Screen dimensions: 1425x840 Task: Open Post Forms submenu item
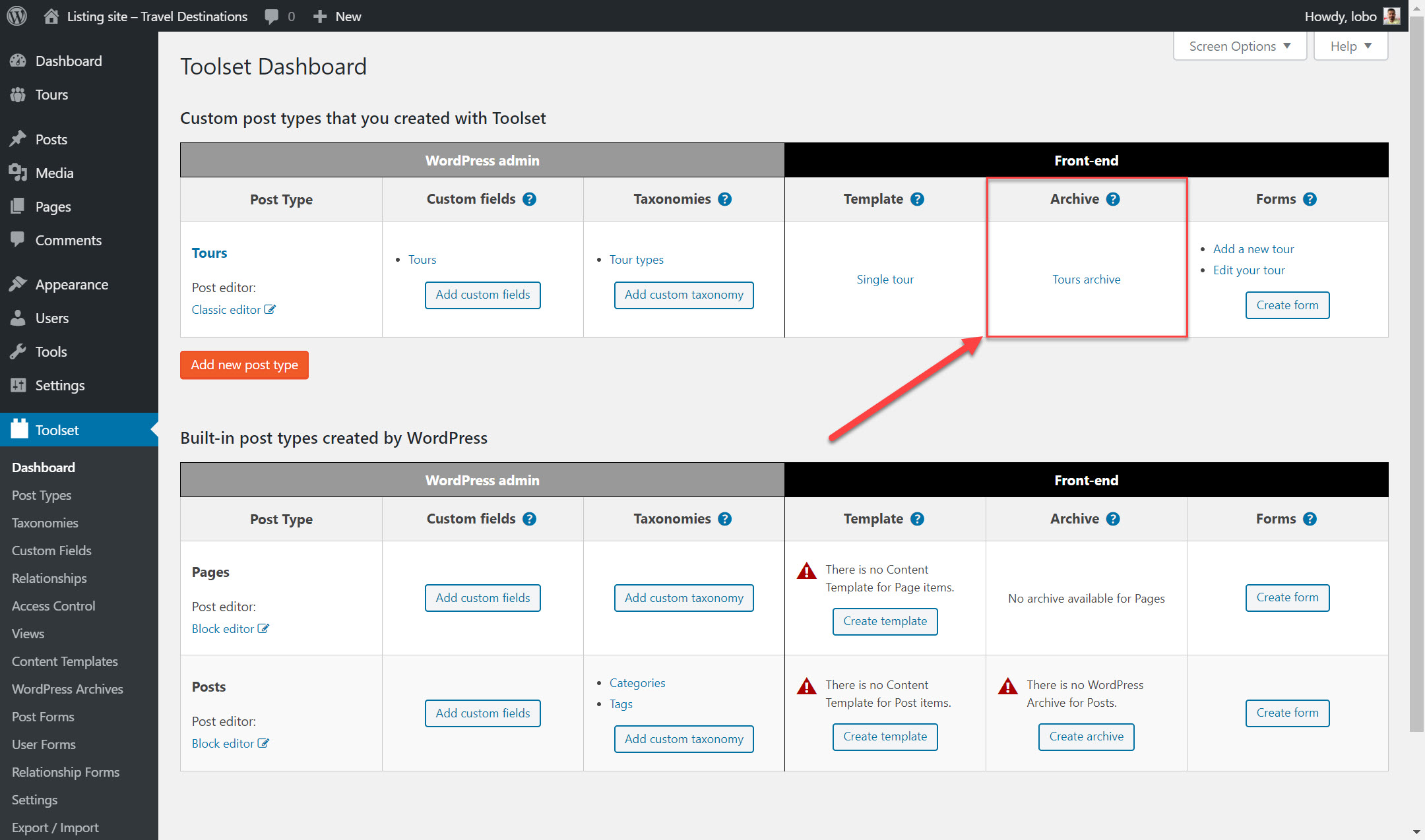pyautogui.click(x=43, y=717)
